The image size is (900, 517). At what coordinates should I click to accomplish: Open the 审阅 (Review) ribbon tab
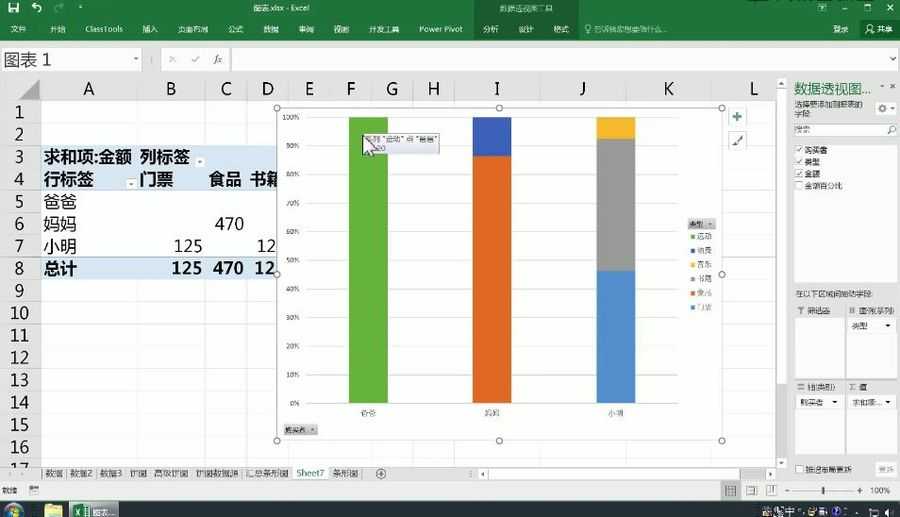tap(306, 29)
